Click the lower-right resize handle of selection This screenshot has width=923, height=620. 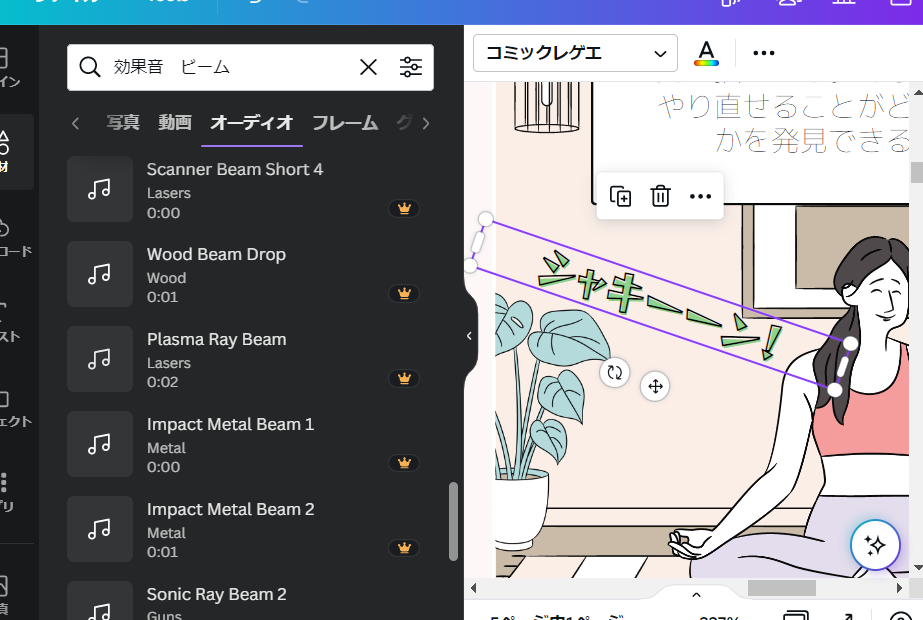pos(835,389)
